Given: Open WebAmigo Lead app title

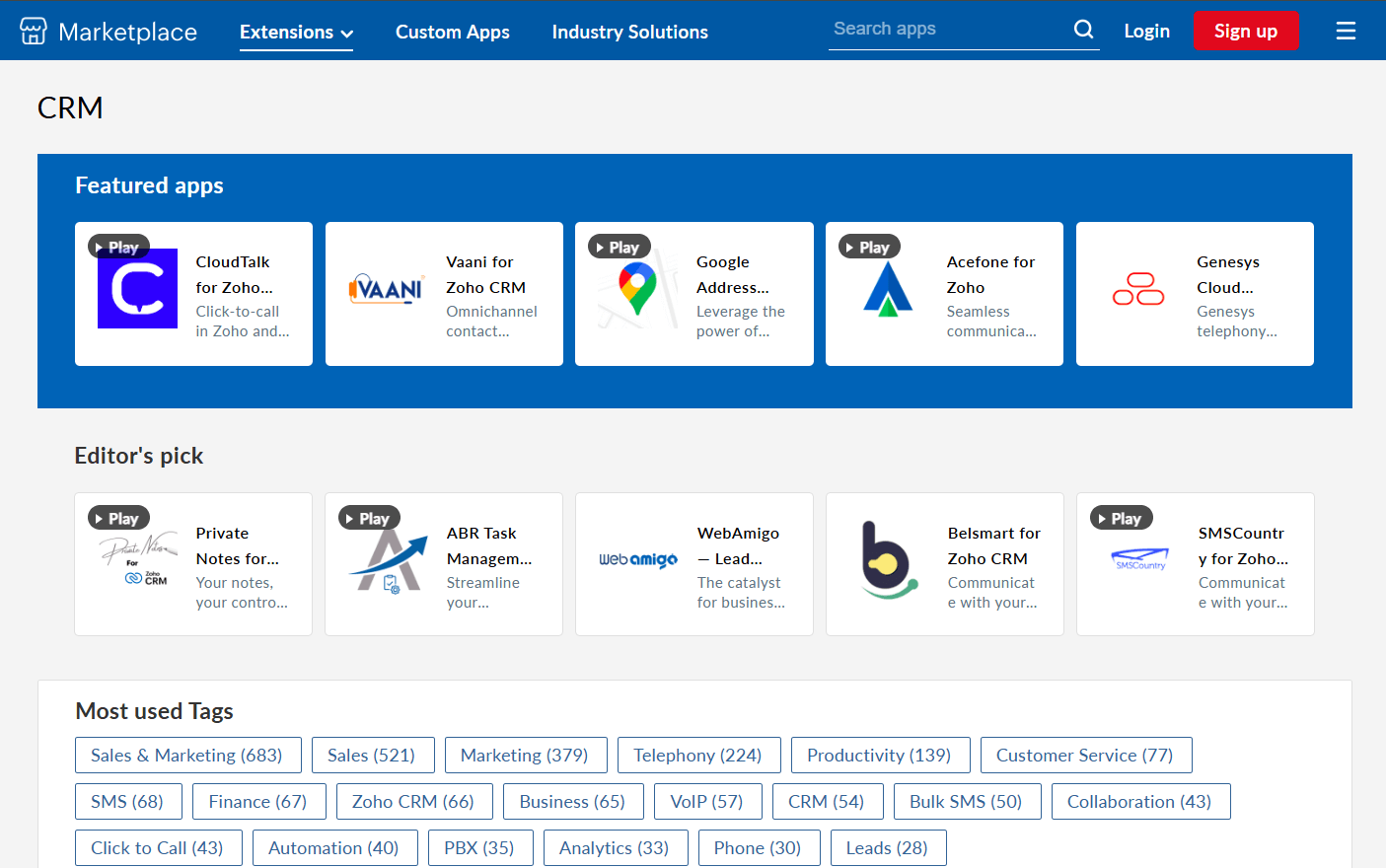Looking at the screenshot, I should click(738, 545).
